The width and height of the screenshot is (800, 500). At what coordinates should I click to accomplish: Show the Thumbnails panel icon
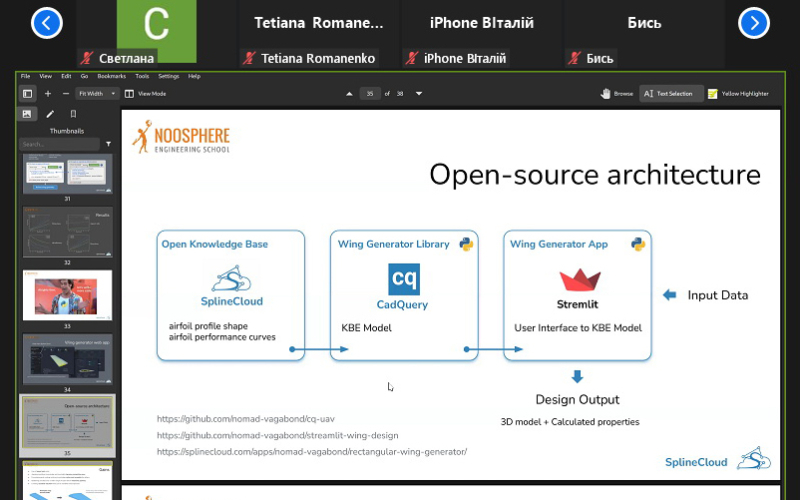point(27,114)
